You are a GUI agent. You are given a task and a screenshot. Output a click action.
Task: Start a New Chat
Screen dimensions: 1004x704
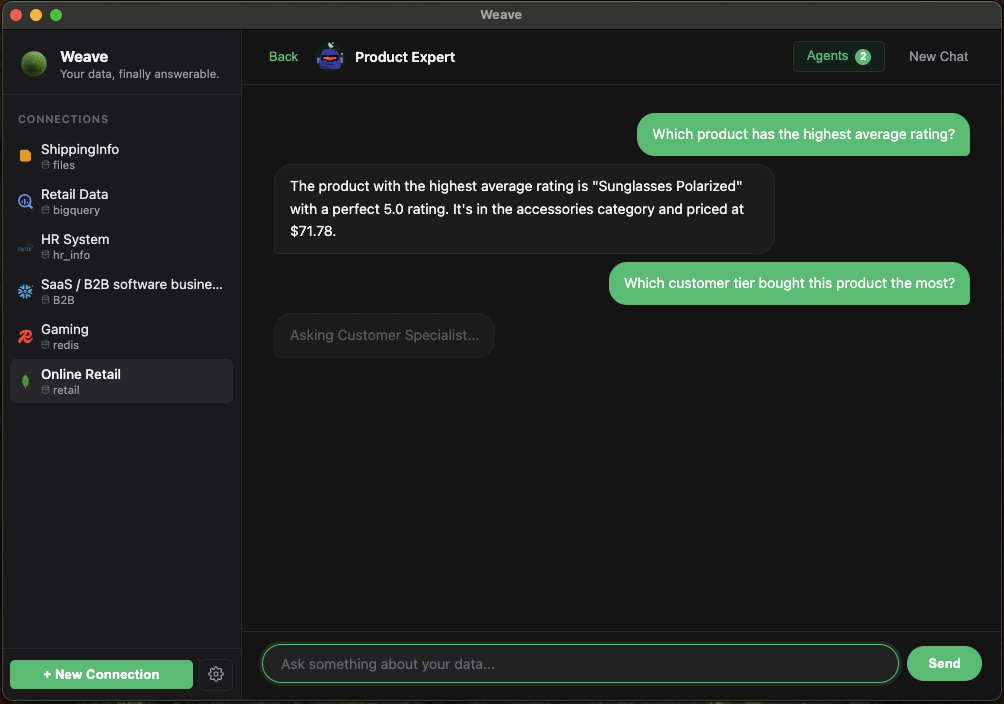click(938, 57)
